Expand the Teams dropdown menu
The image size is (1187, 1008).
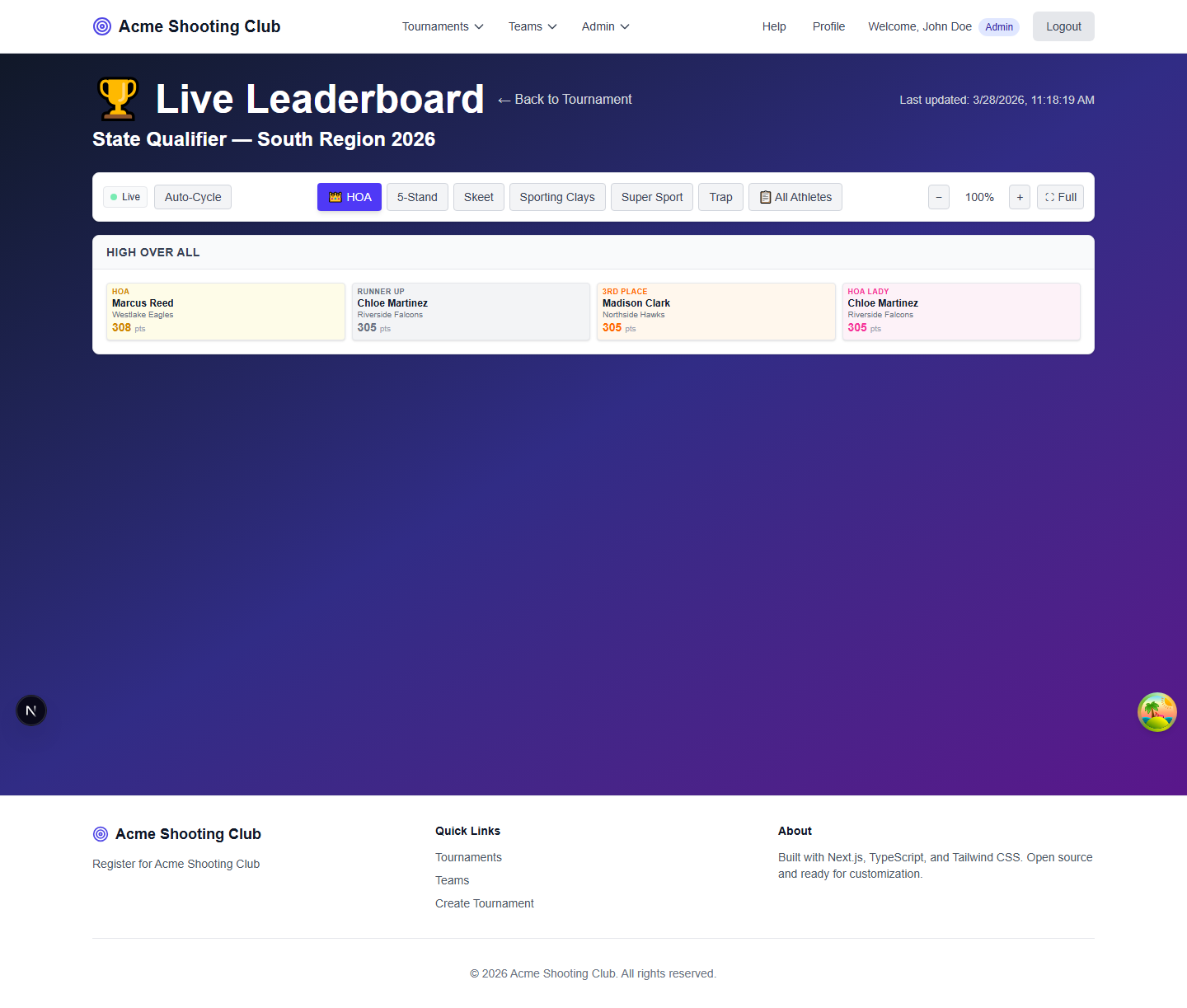click(533, 26)
